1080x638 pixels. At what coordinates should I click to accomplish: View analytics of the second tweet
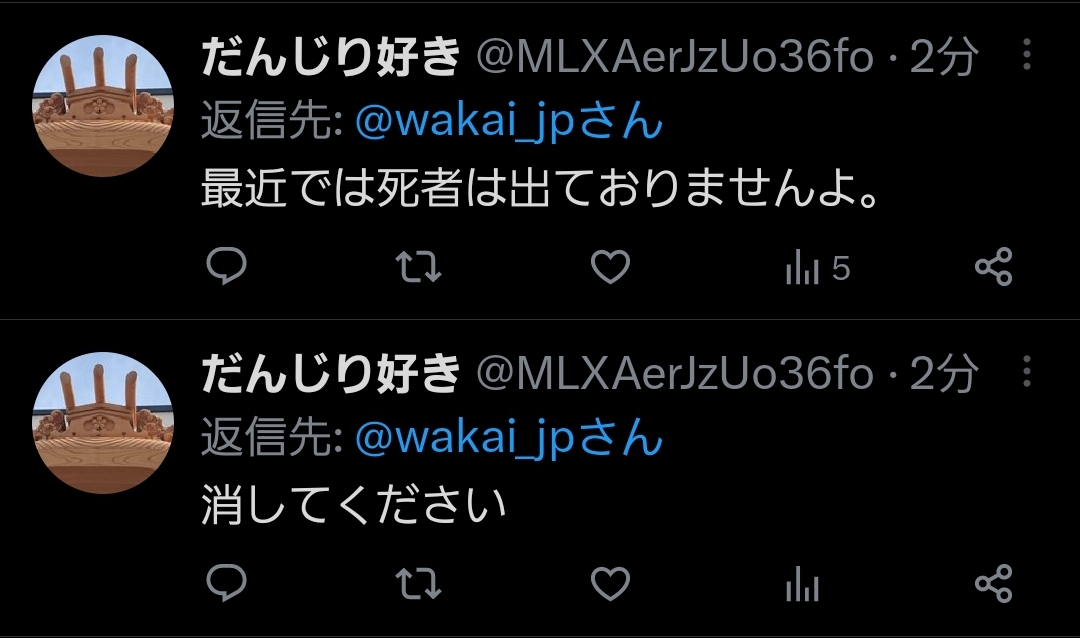tap(802, 585)
